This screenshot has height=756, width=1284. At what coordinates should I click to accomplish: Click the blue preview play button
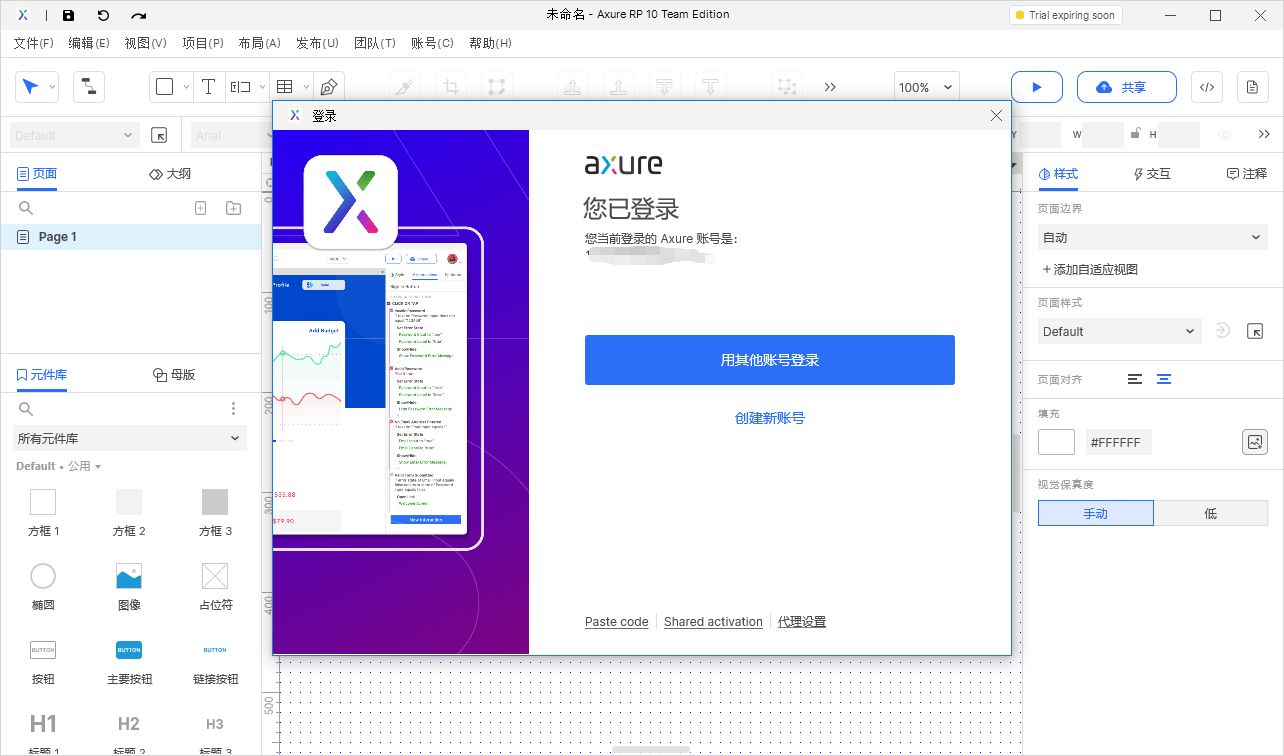click(x=1036, y=87)
